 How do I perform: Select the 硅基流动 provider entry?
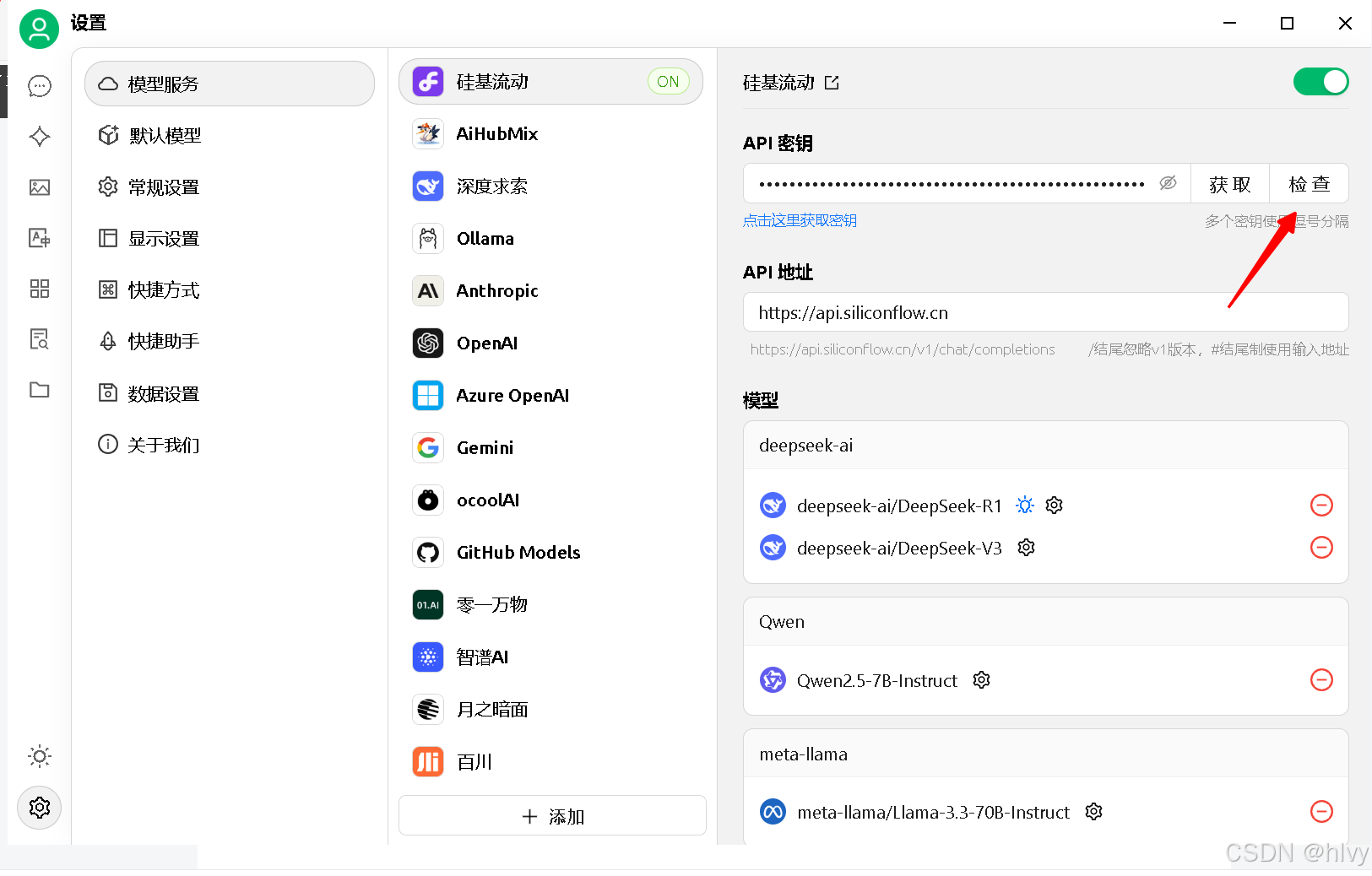[550, 82]
